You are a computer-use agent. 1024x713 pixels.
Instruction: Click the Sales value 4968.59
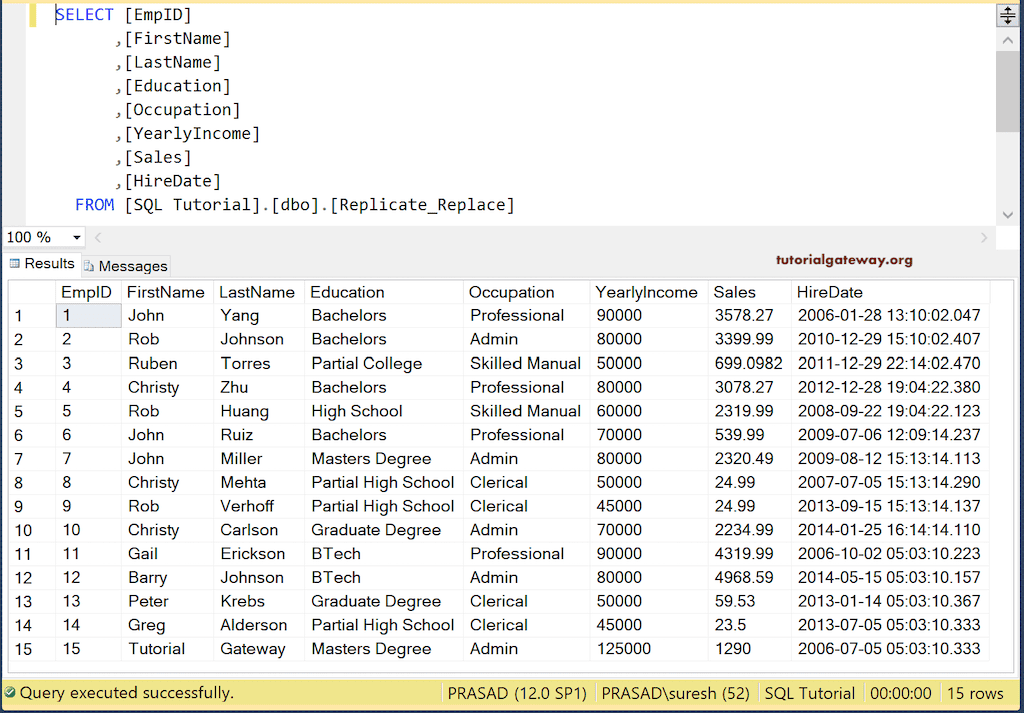(744, 577)
